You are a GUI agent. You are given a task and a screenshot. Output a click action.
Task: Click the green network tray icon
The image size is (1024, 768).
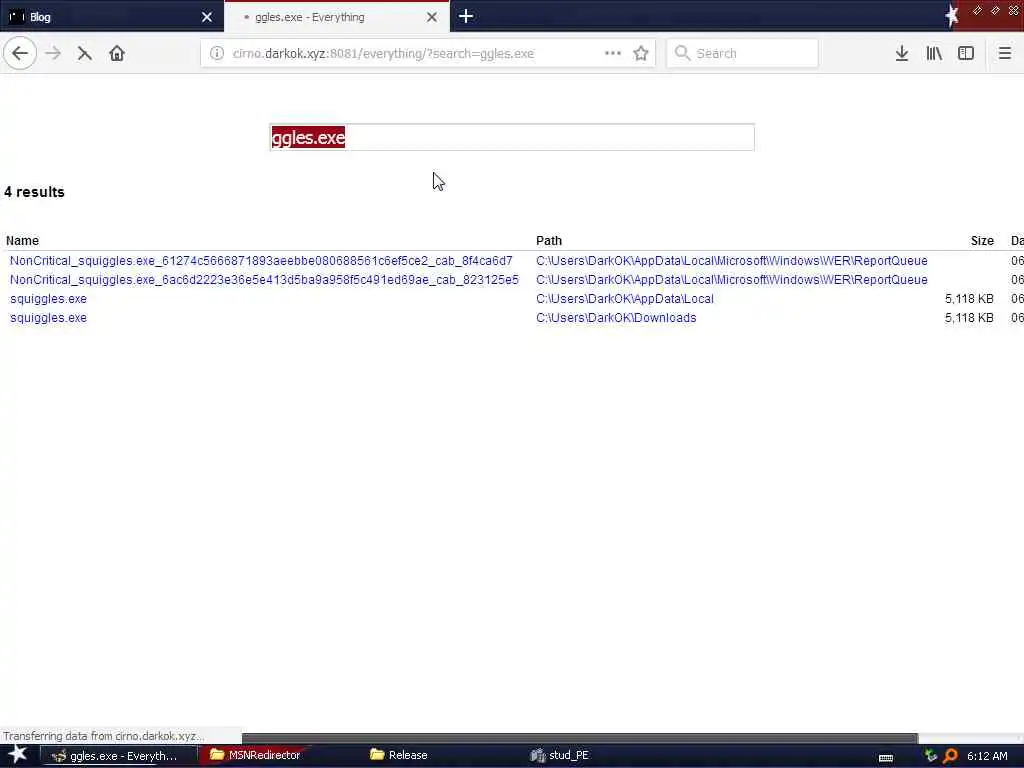931,756
